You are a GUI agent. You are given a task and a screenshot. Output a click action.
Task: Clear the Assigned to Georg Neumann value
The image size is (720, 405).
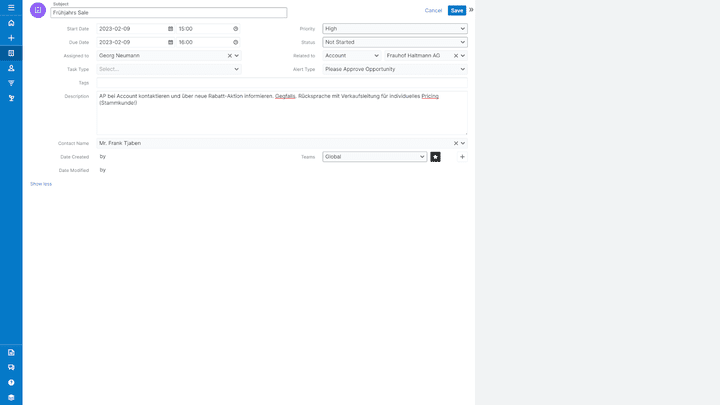pyautogui.click(x=230, y=56)
